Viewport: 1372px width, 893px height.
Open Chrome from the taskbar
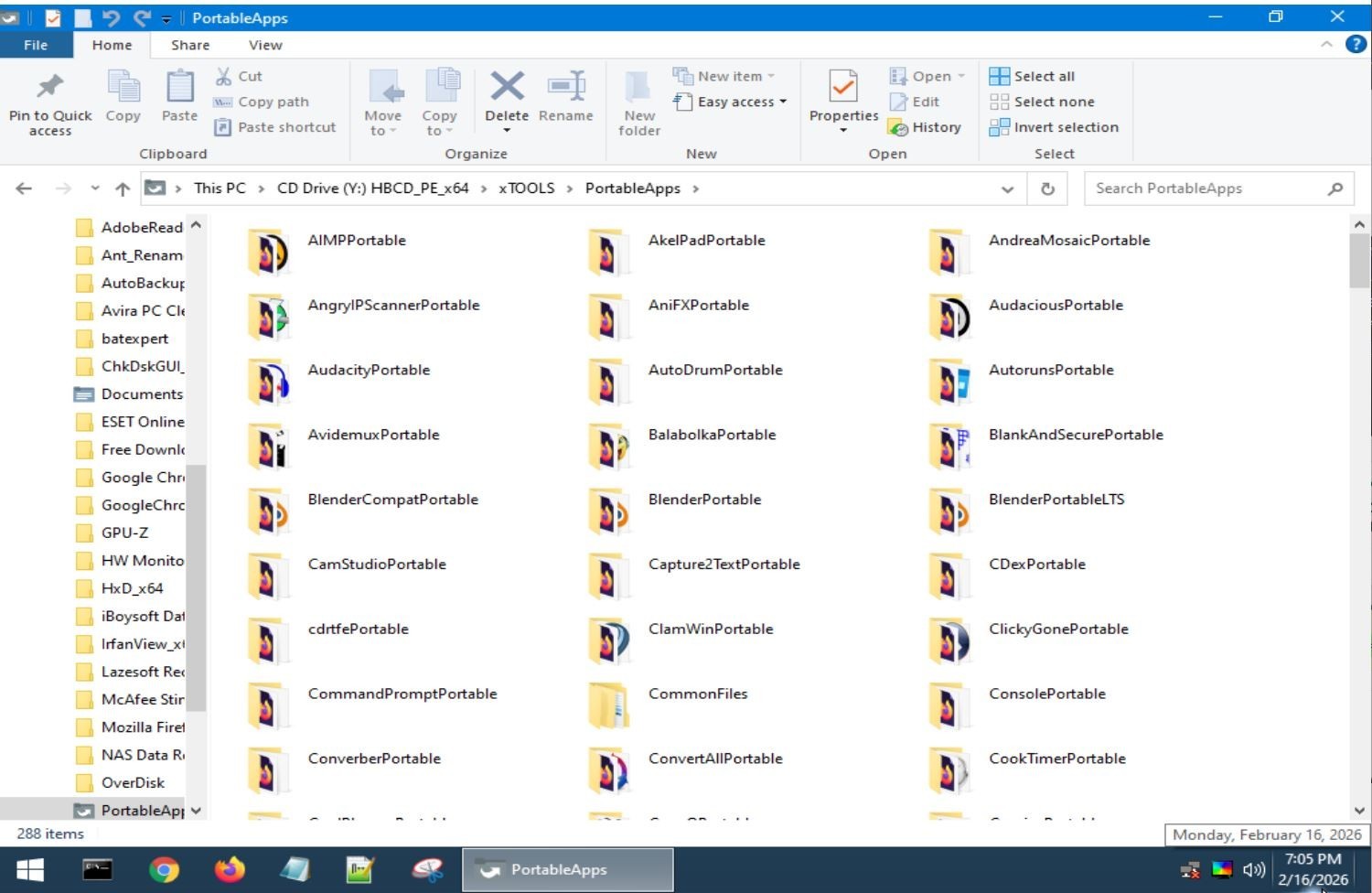[164, 869]
